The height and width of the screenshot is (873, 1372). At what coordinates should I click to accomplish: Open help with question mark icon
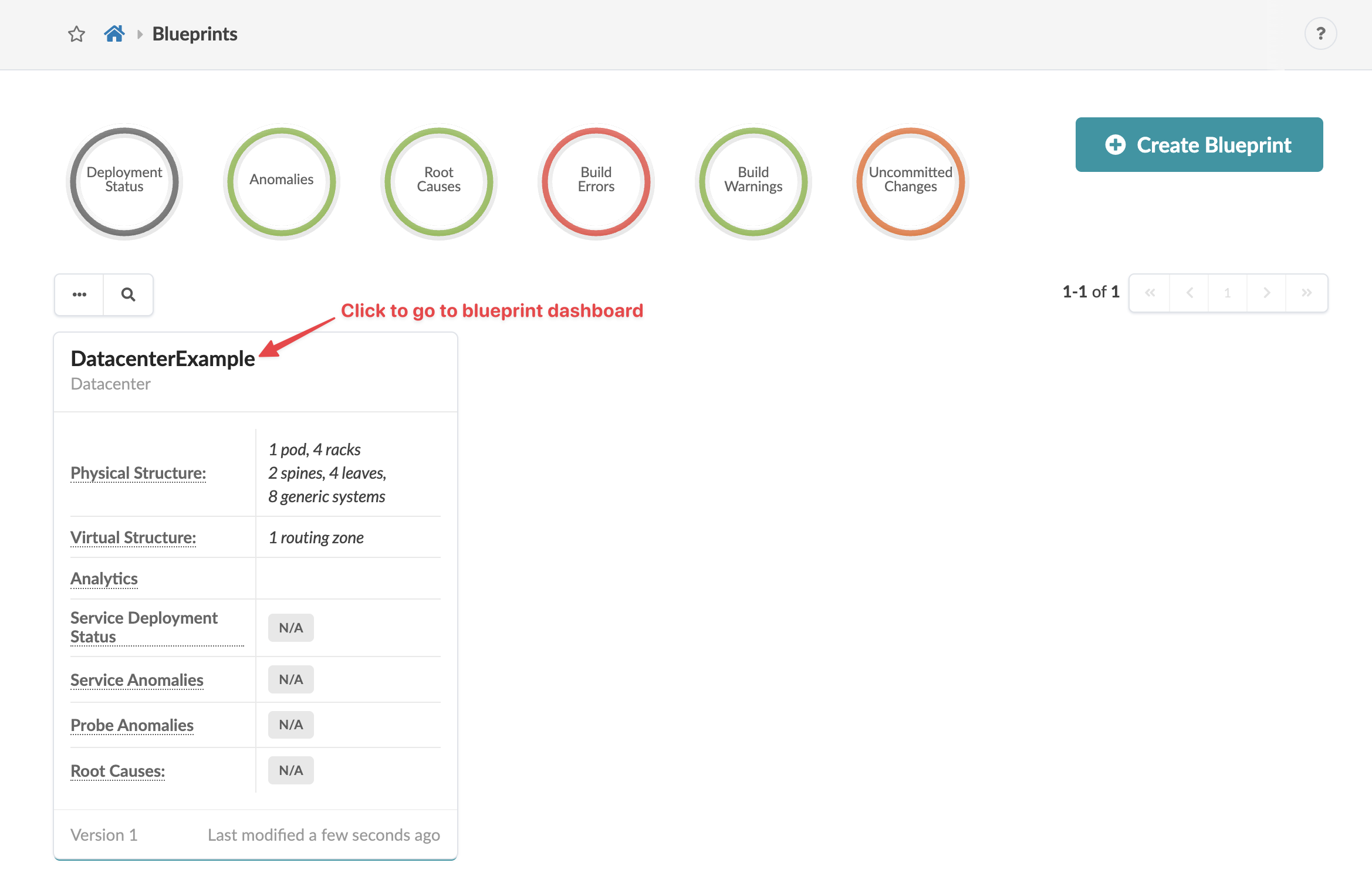pyautogui.click(x=1320, y=34)
